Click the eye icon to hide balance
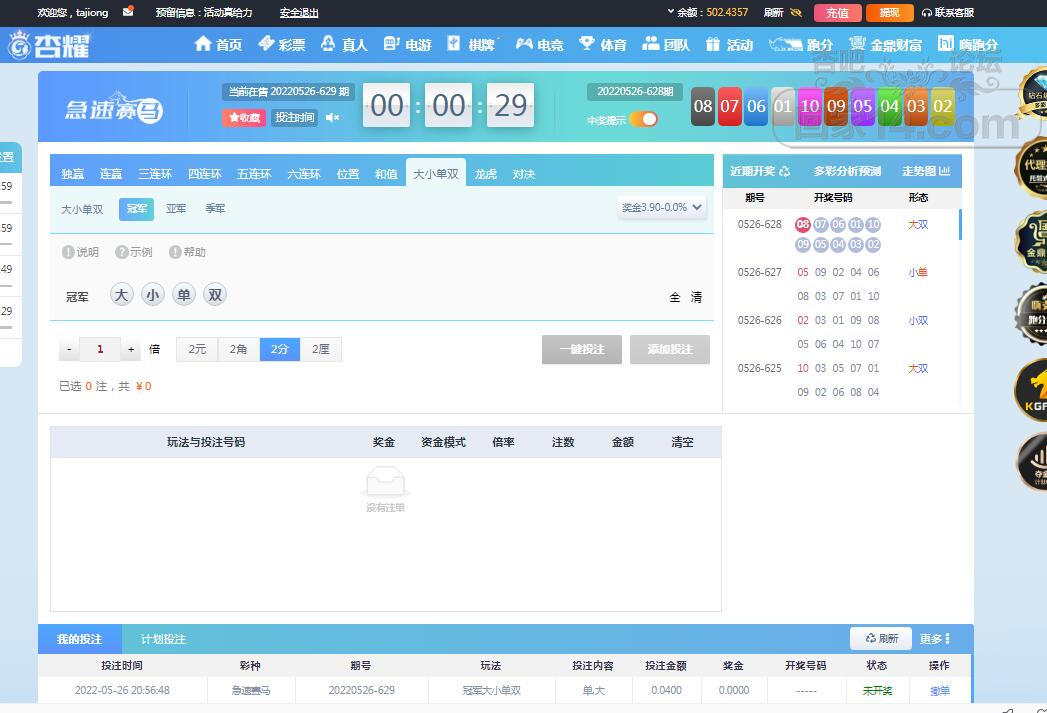The image size is (1047, 713). pos(796,13)
